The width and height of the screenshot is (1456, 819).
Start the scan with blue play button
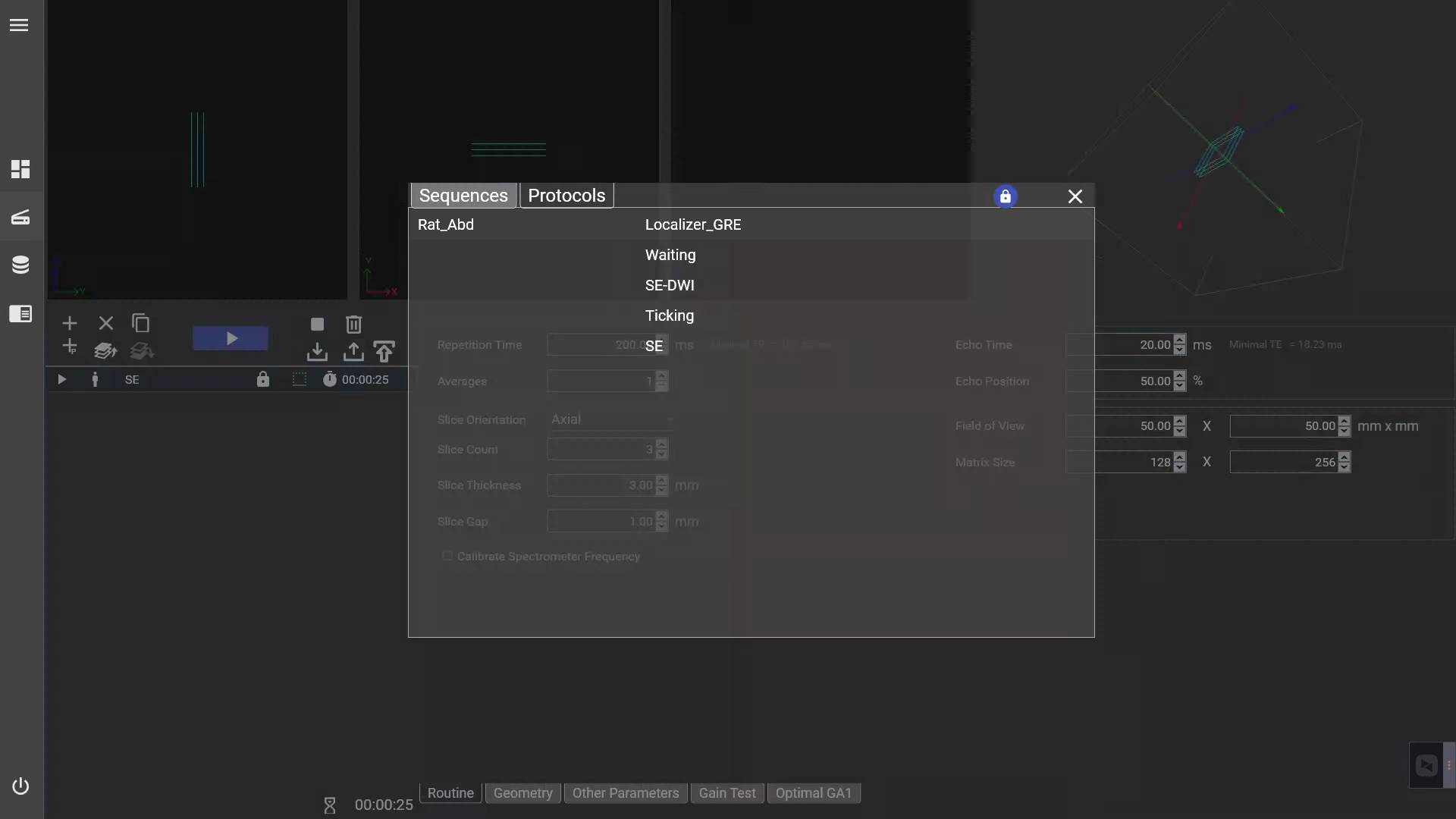(231, 338)
